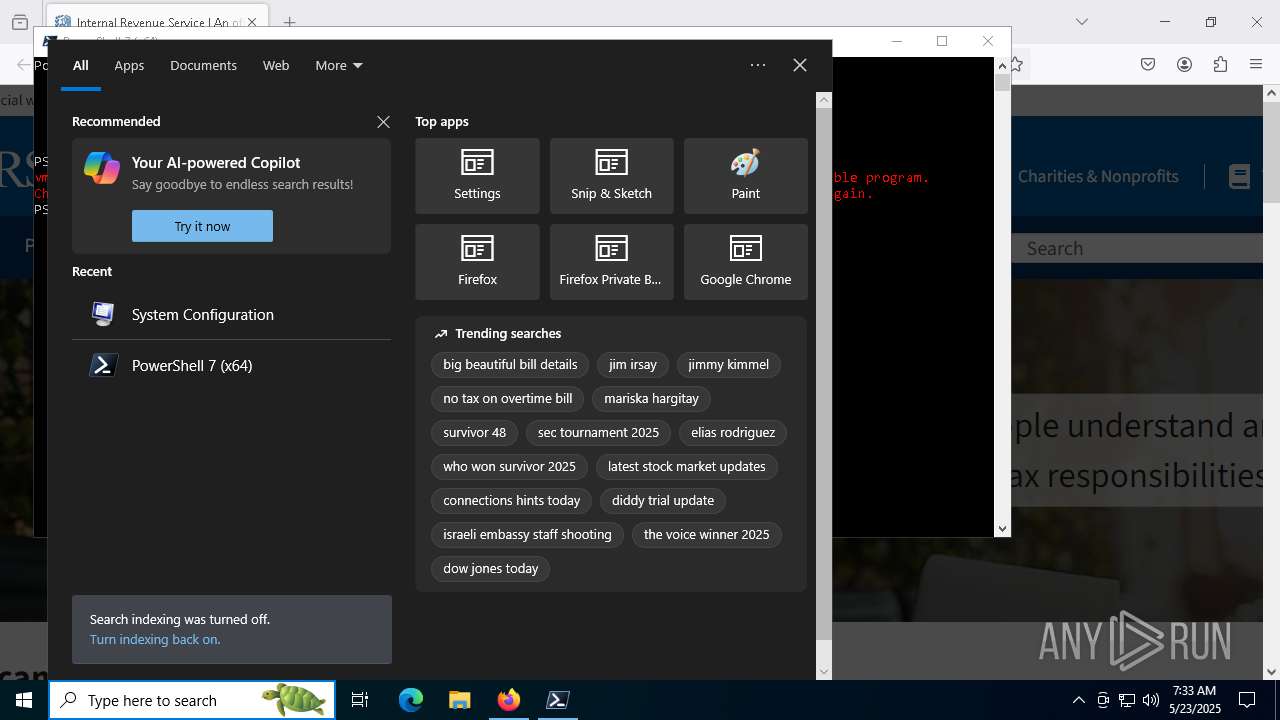This screenshot has height=720, width=1280.
Task: Search trending who won survivor 2025
Action: (x=509, y=467)
